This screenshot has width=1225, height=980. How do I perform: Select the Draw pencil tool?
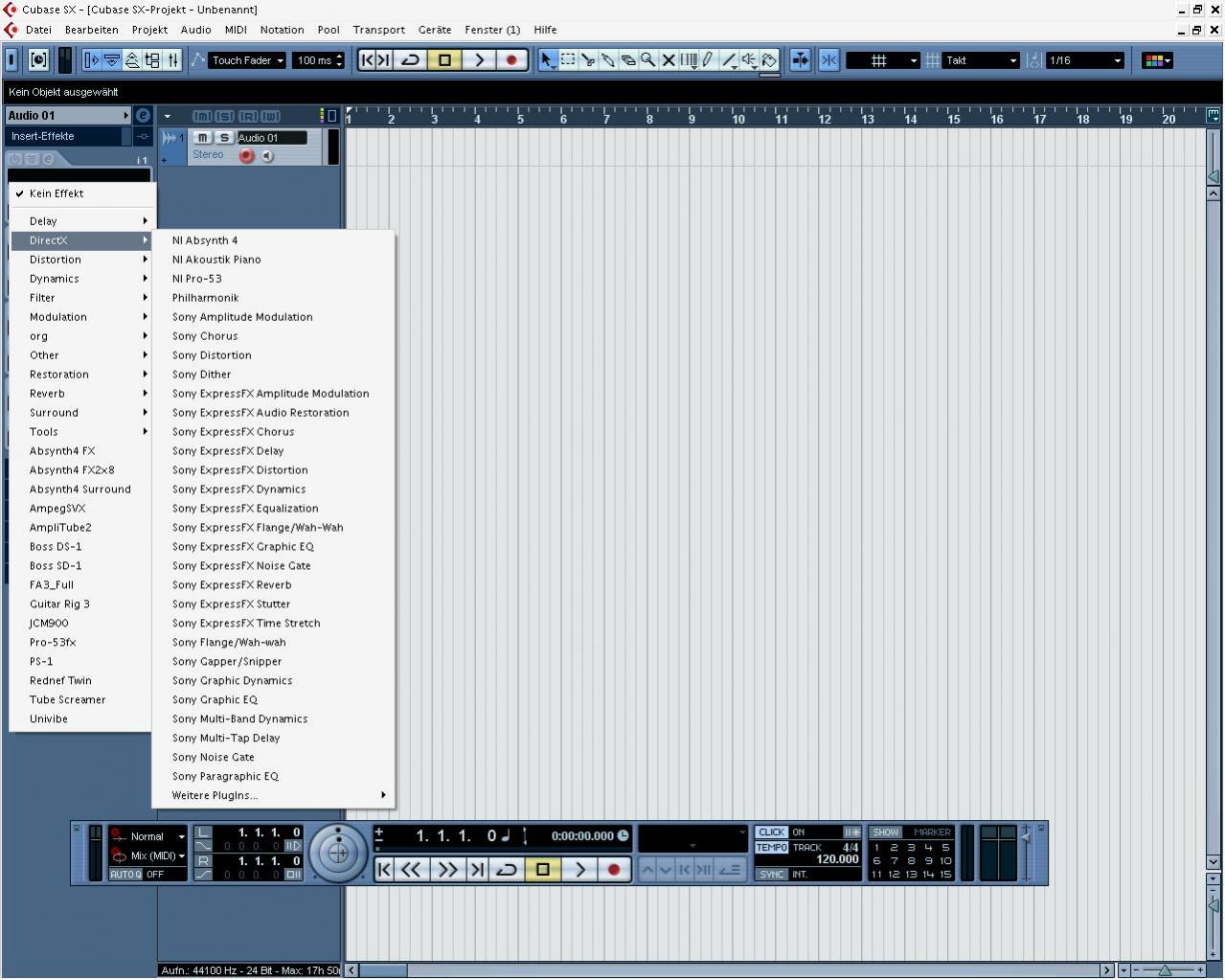click(708, 60)
